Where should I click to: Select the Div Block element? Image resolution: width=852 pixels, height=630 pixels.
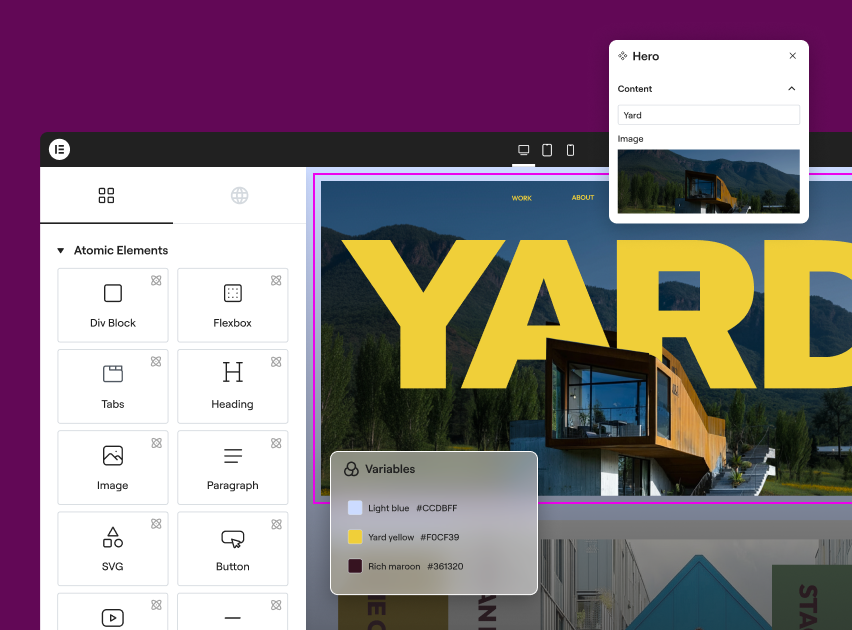tap(112, 305)
